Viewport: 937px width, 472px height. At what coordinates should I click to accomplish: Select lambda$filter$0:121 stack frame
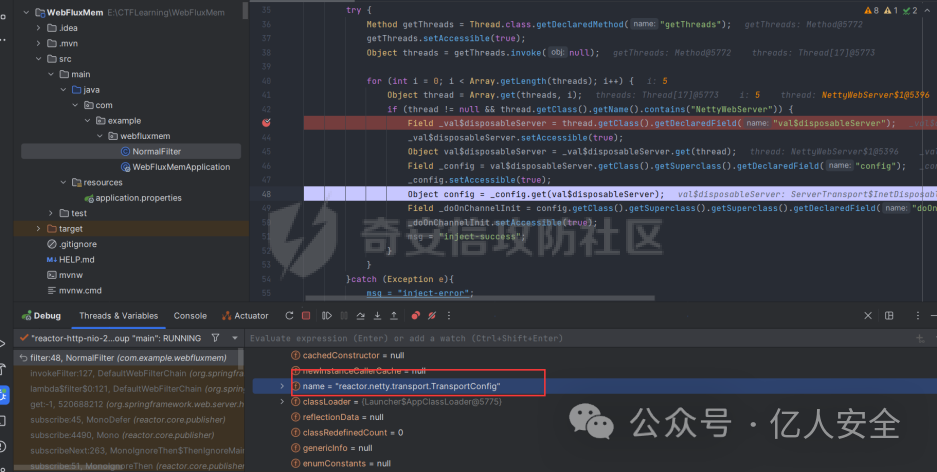coord(128,389)
